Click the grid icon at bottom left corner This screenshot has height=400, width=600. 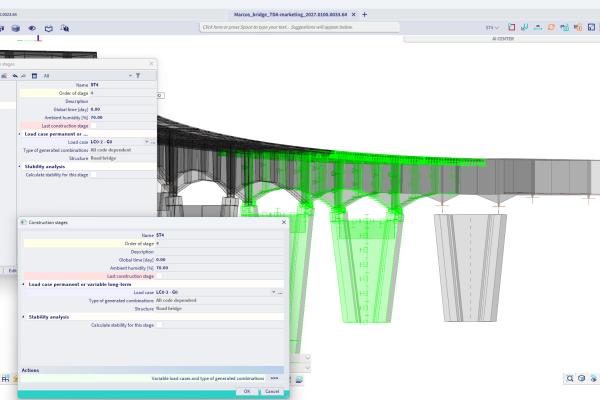tap(5, 379)
